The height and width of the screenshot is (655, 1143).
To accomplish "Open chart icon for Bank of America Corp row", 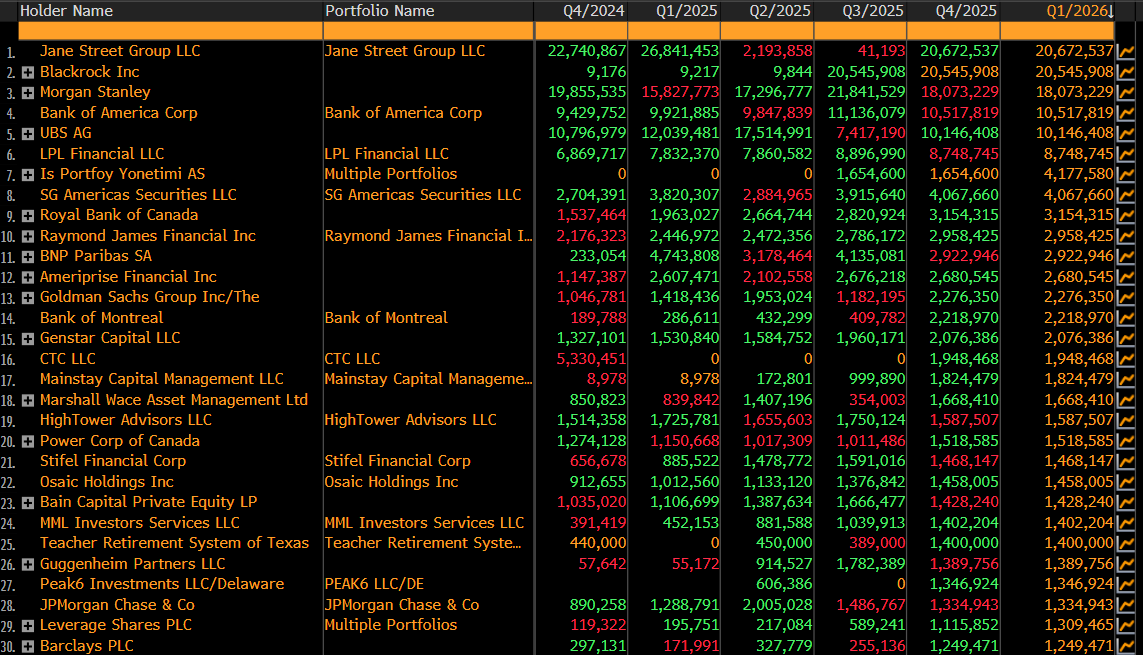I will point(1126,113).
